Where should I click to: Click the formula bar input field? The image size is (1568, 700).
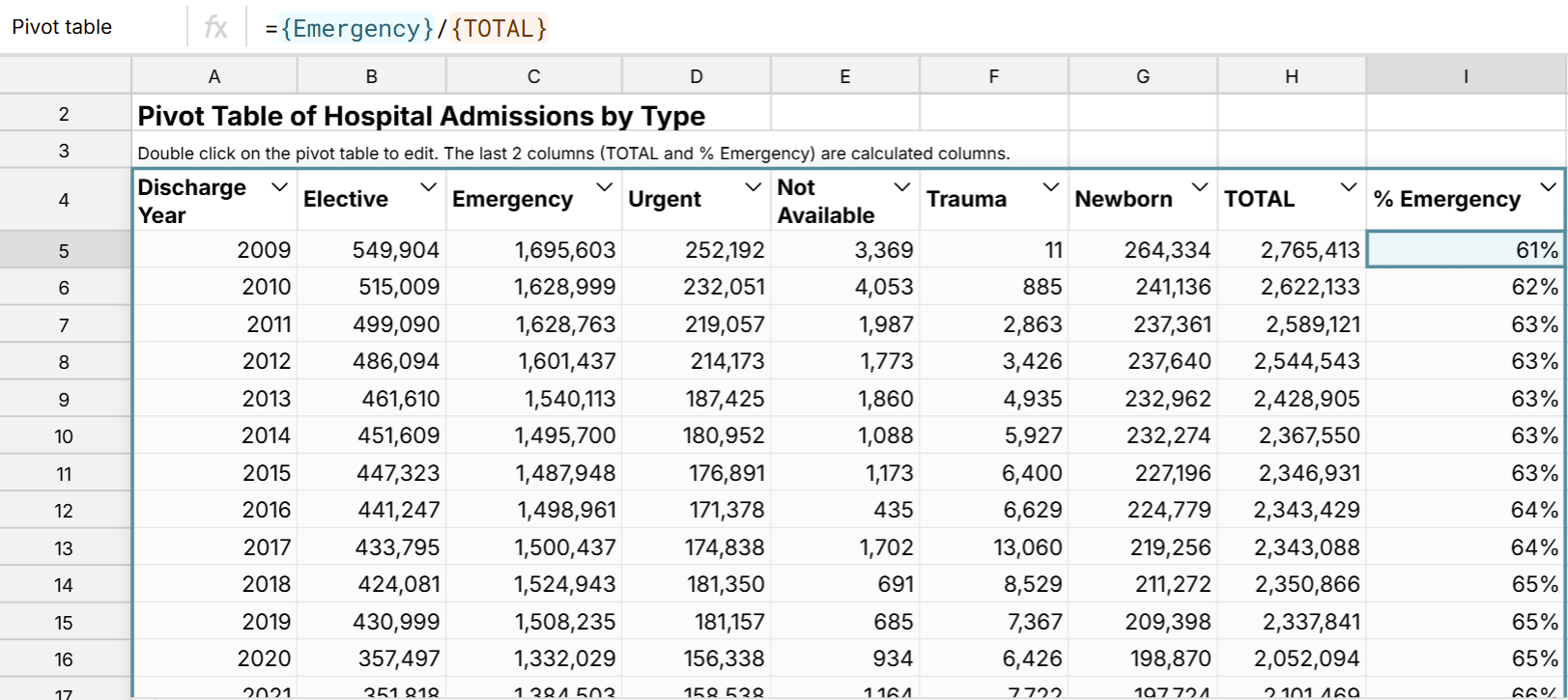(870, 28)
